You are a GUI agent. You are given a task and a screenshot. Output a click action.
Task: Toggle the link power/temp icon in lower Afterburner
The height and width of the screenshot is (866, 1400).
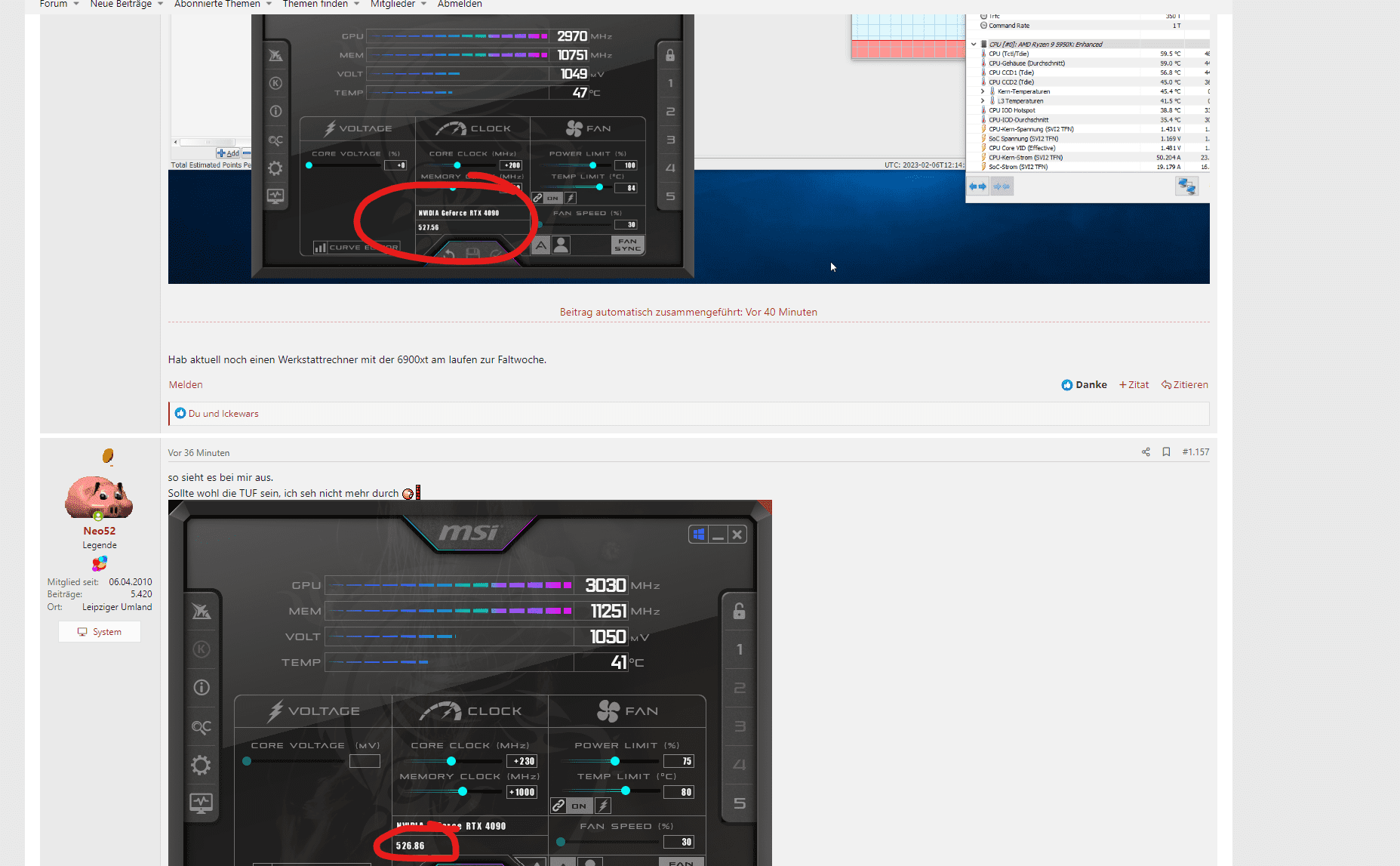[558, 806]
